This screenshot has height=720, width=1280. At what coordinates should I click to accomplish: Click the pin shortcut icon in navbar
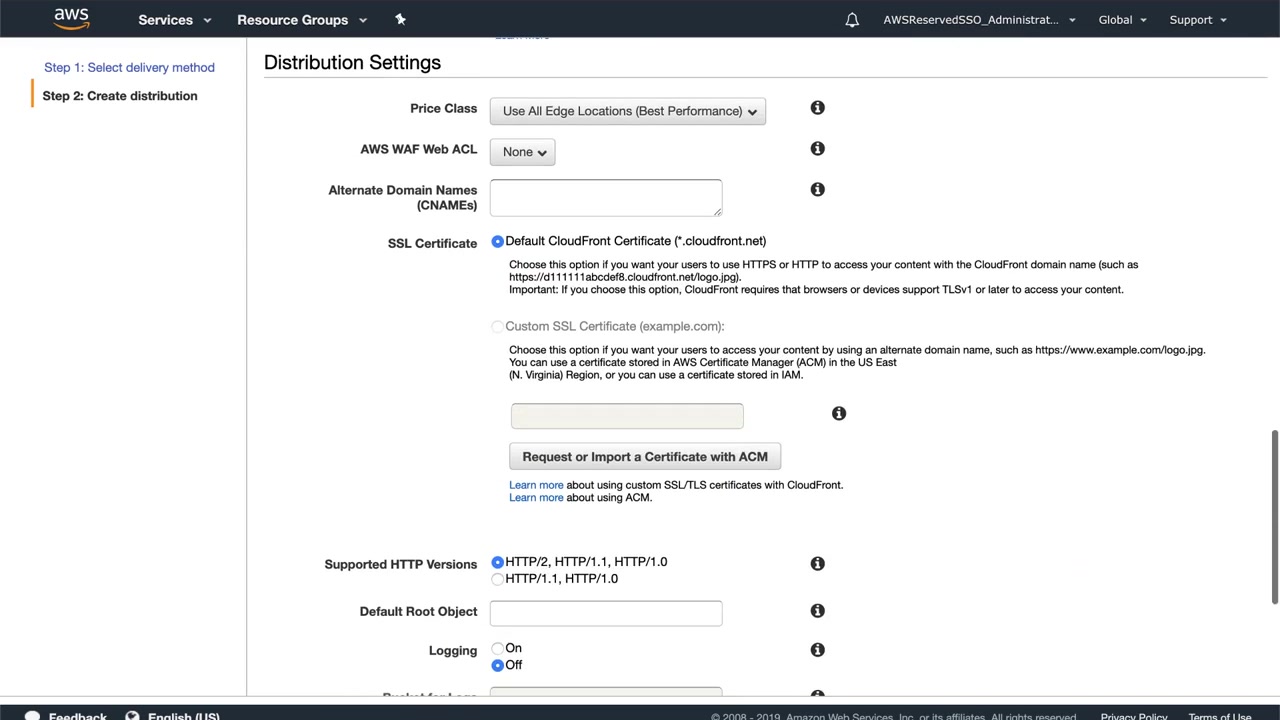click(x=400, y=19)
